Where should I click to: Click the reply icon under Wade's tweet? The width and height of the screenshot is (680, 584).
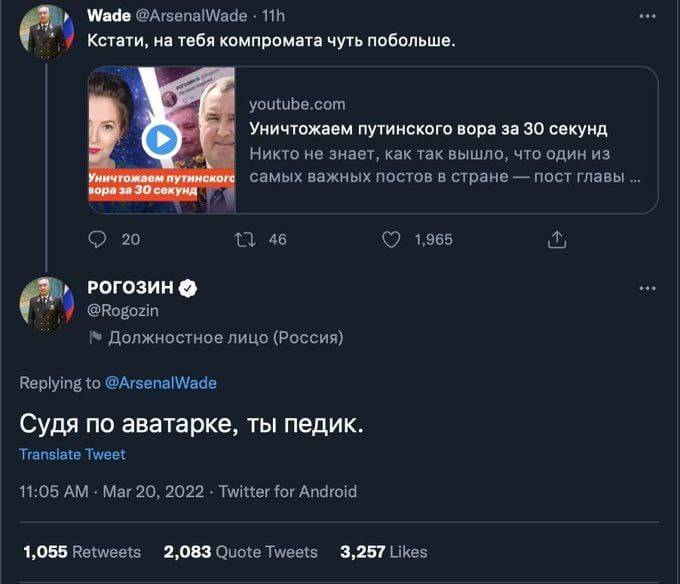tap(98, 239)
